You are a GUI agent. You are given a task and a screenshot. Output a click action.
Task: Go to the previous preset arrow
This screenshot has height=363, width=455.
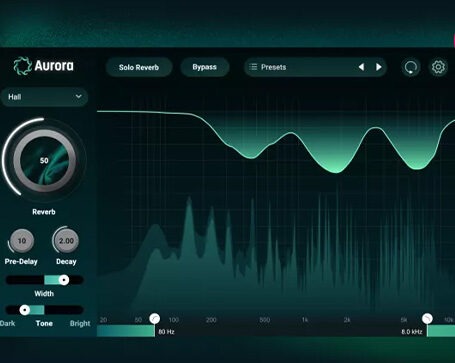tap(361, 67)
